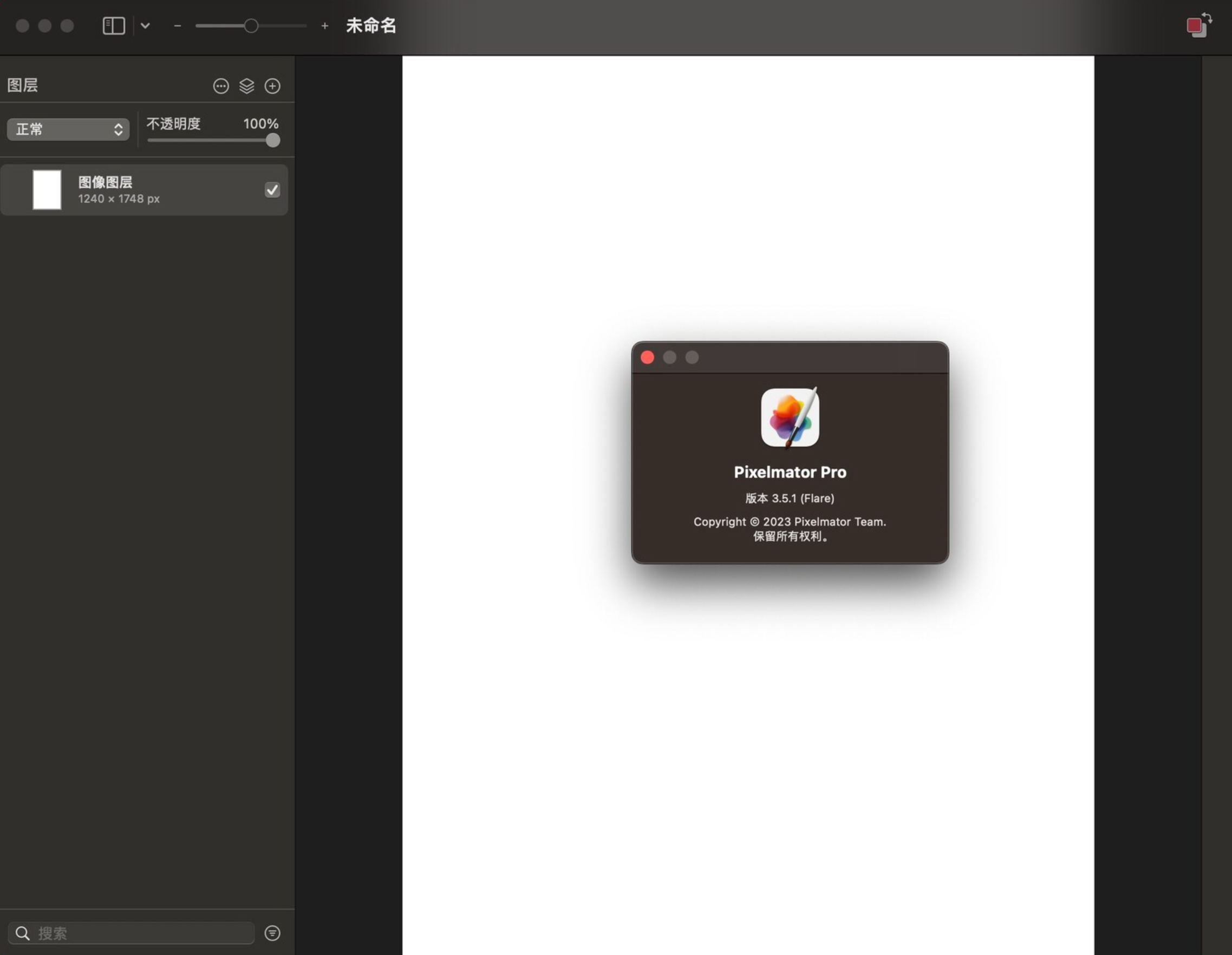Screen dimensions: 1232x955
Task: Select the 图像图层 layer row
Action: 145,189
